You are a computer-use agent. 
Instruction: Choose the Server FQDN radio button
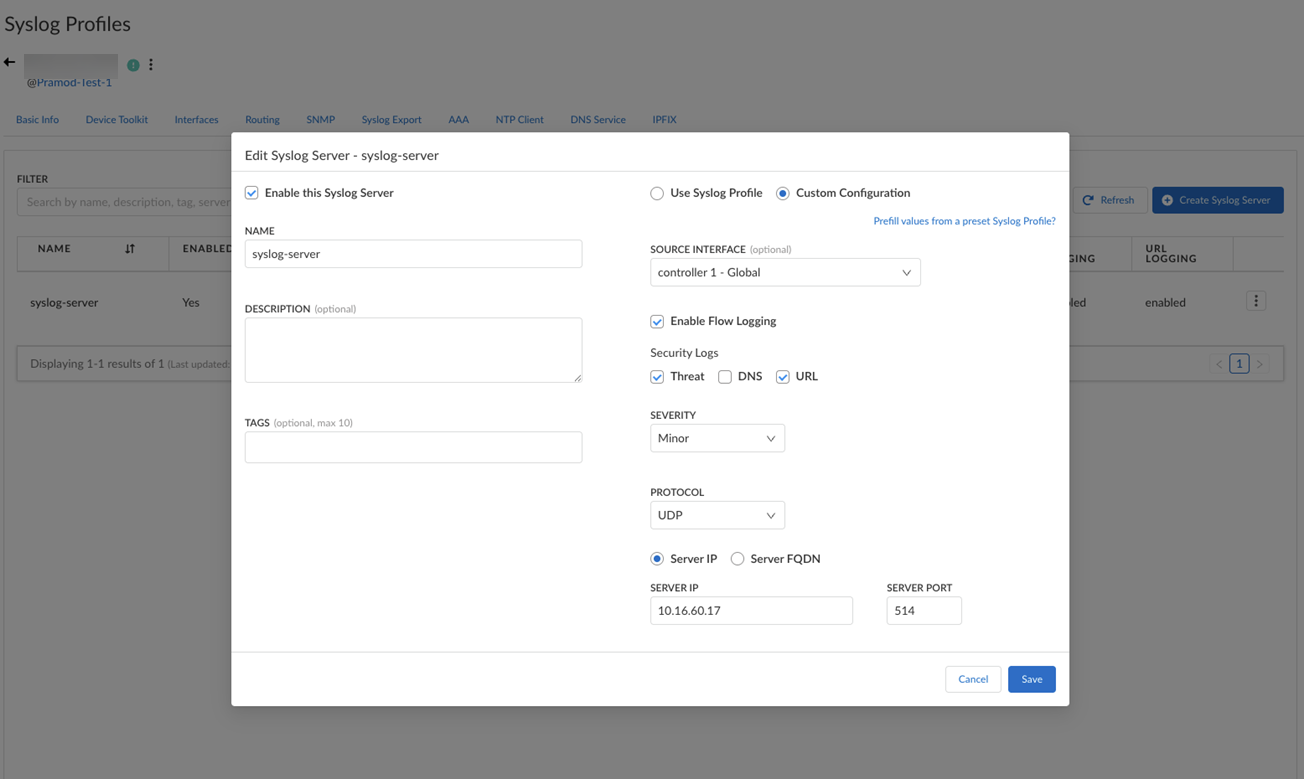pos(737,559)
